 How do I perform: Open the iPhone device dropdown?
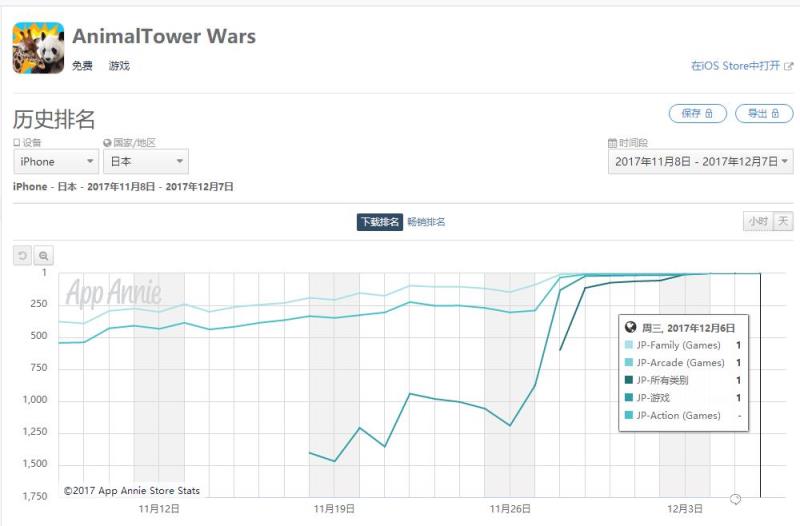tap(56, 162)
